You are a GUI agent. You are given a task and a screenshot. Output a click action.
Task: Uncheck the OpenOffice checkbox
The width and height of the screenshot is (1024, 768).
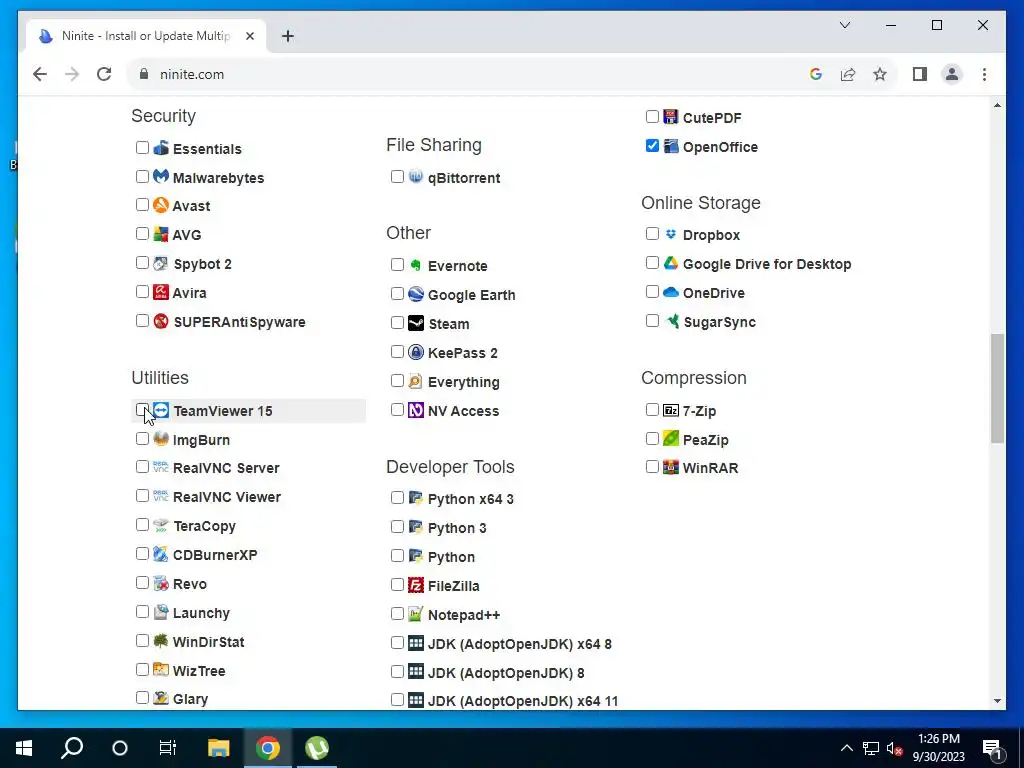point(652,146)
